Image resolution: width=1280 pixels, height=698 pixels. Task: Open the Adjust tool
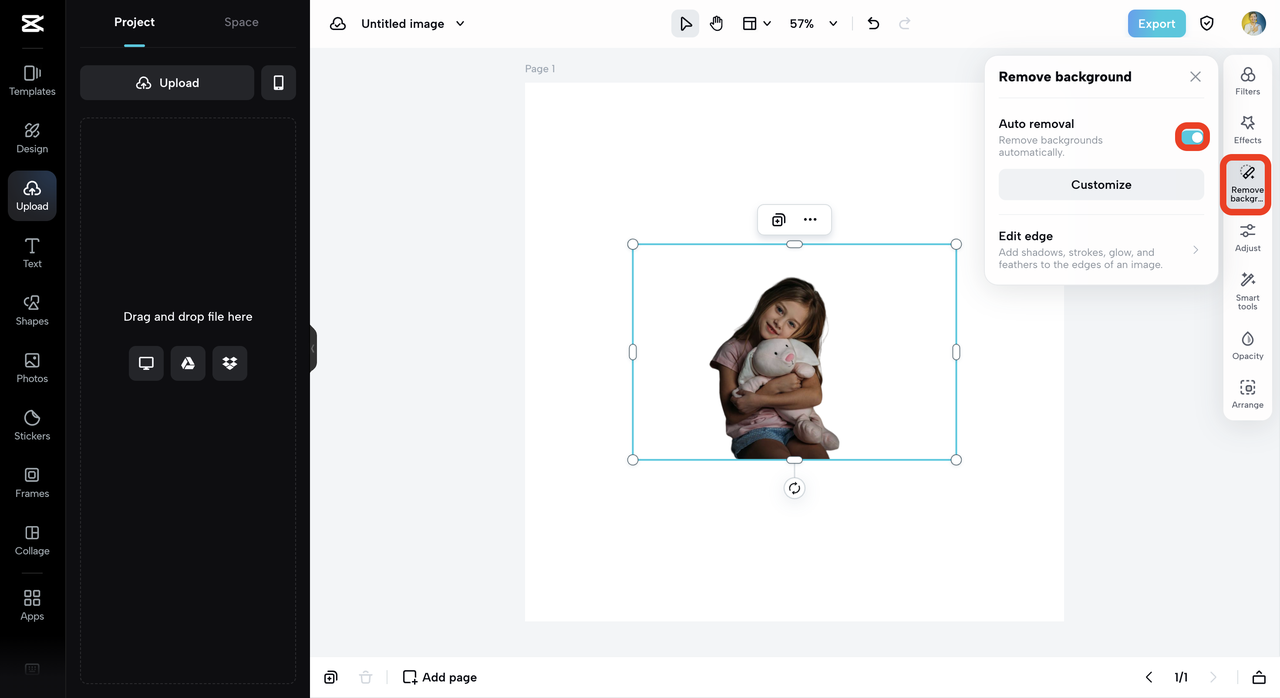[1247, 238]
